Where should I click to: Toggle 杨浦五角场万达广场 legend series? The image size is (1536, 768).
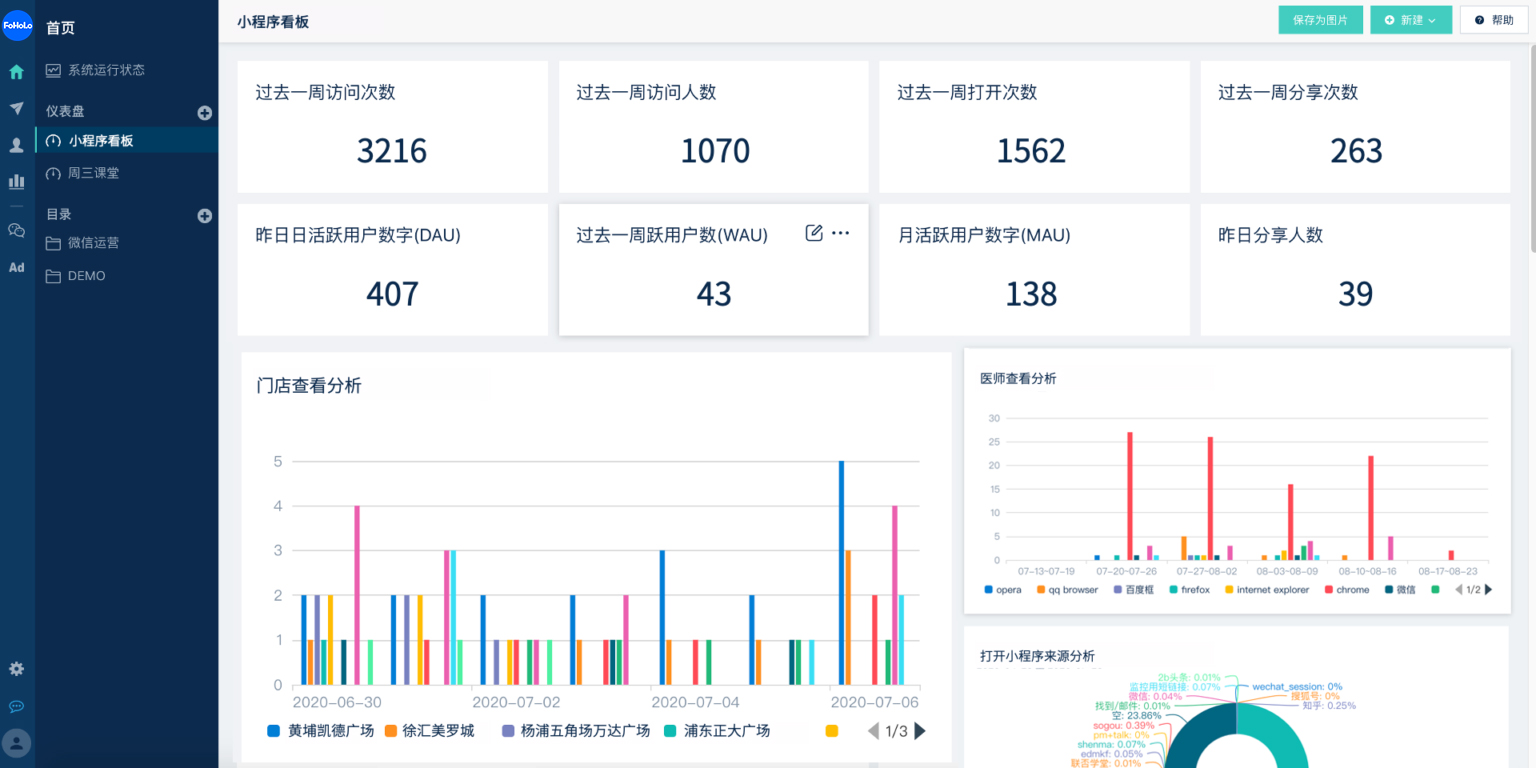575,731
